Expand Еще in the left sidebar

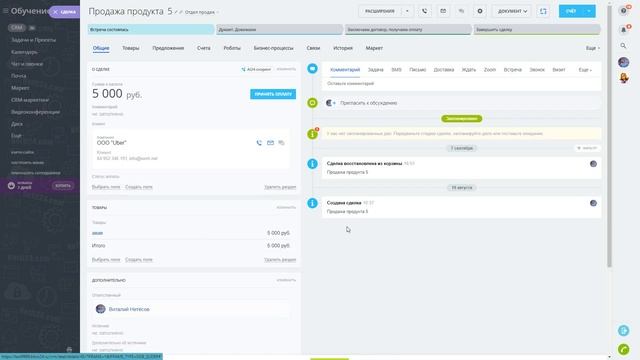coord(16,136)
